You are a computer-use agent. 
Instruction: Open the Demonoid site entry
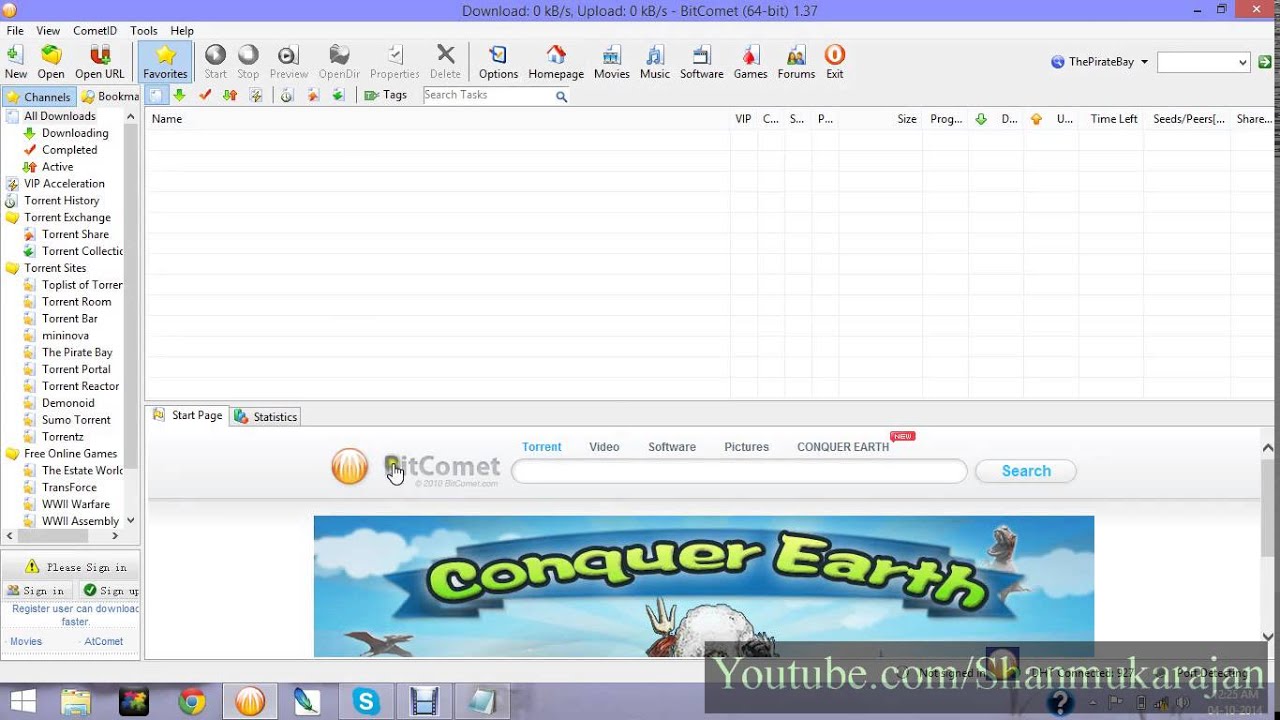(x=68, y=403)
